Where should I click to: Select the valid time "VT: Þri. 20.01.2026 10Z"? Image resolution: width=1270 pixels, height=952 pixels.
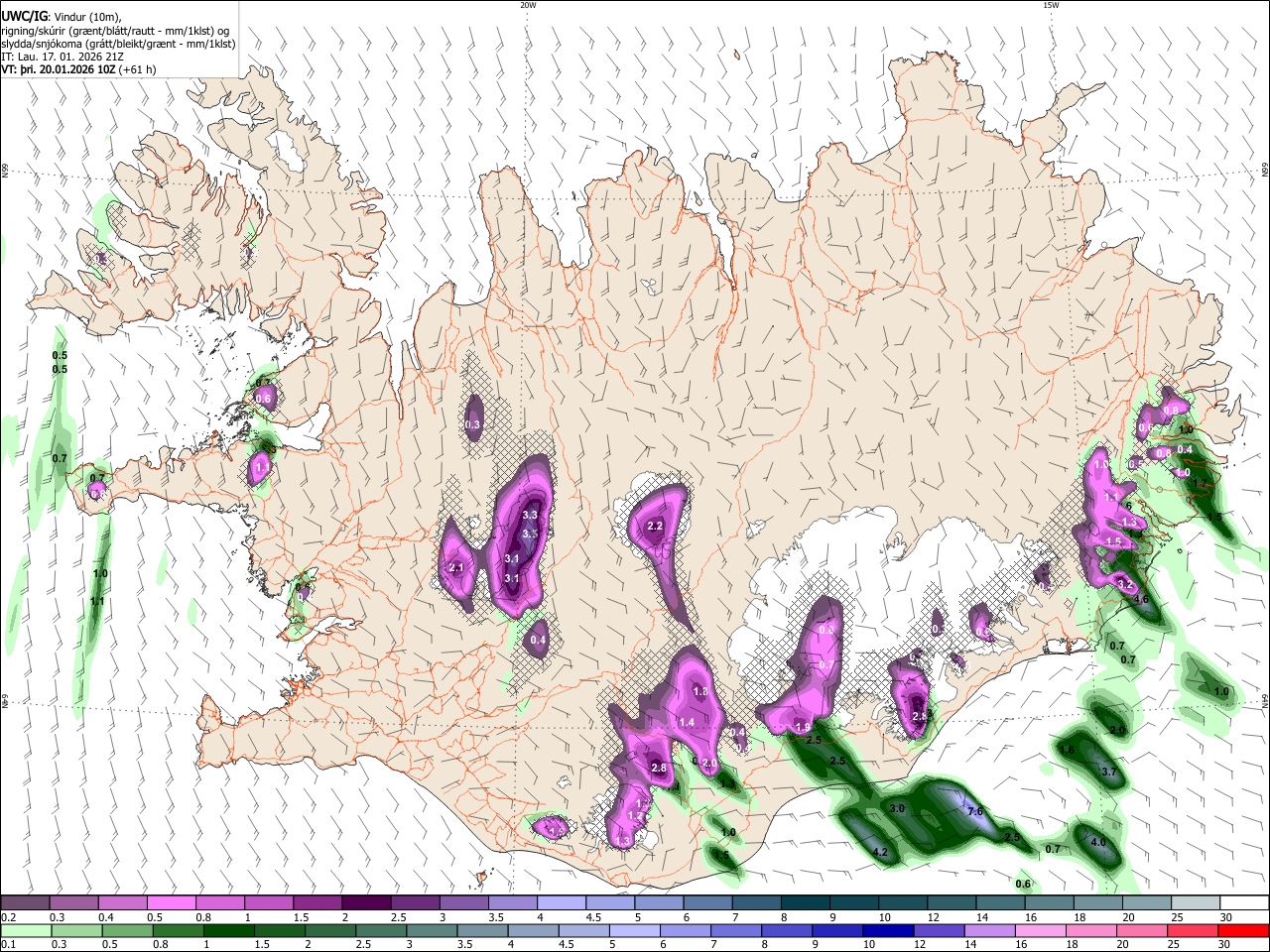point(58,70)
